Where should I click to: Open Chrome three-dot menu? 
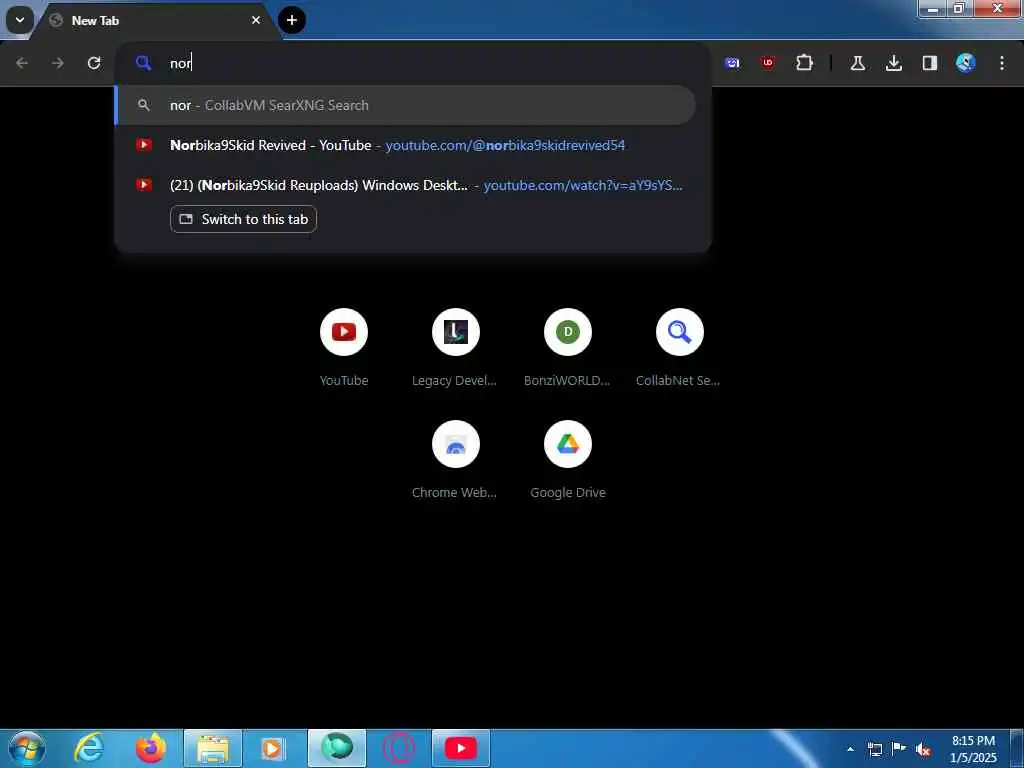tap(1002, 63)
